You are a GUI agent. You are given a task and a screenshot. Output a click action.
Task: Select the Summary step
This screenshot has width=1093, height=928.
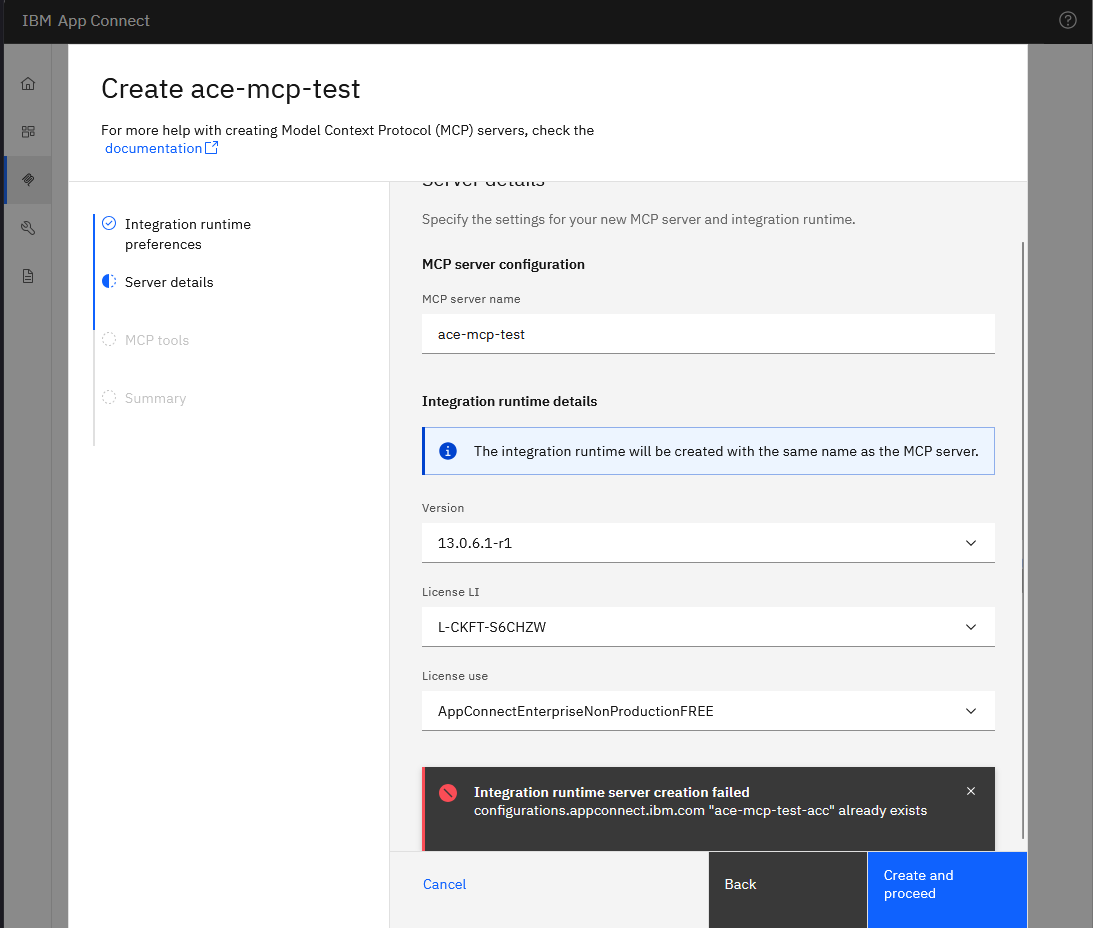point(155,398)
